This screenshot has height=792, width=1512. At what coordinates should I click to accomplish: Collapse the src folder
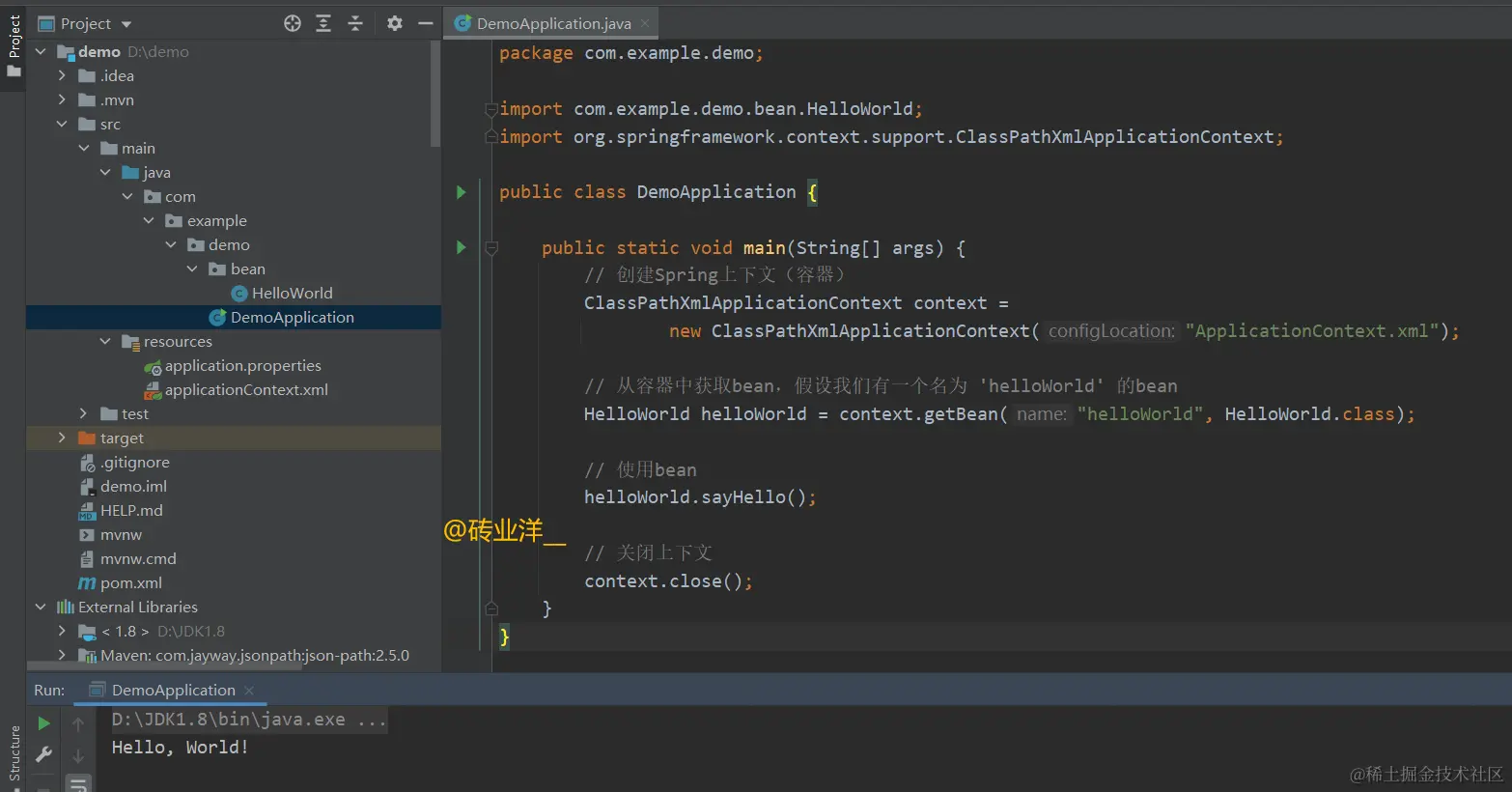tap(62, 124)
